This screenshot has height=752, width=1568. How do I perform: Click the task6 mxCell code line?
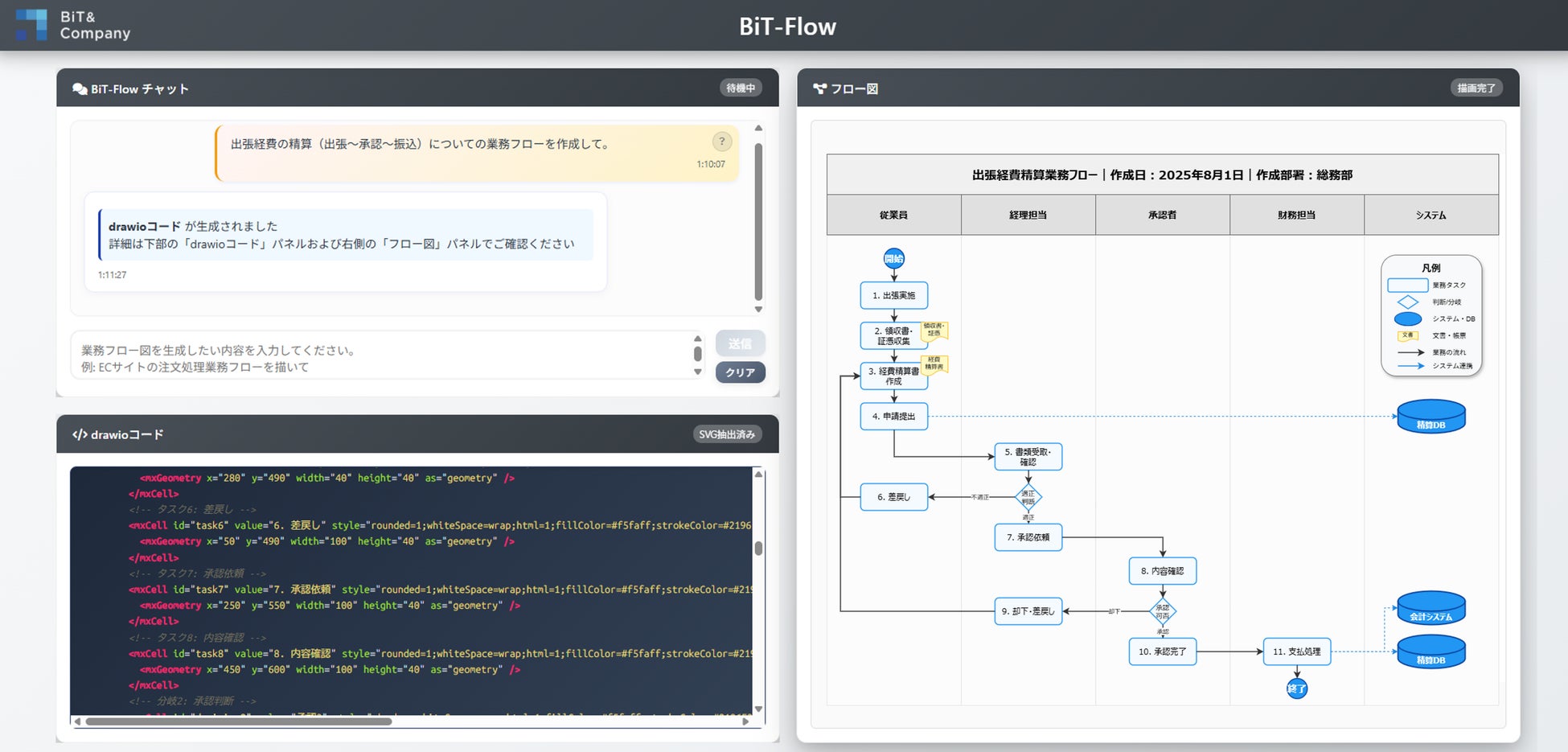pos(440,525)
